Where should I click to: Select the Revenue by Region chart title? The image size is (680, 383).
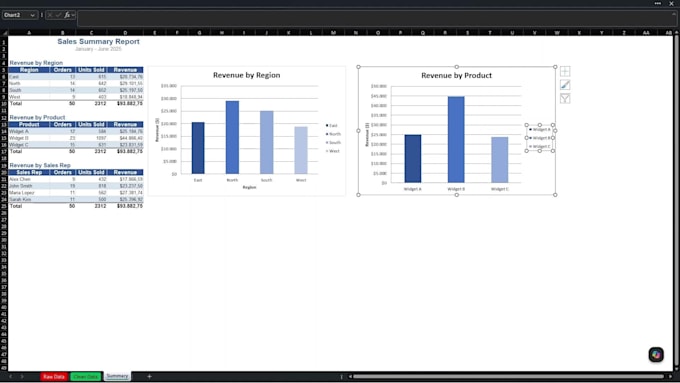click(x=246, y=75)
